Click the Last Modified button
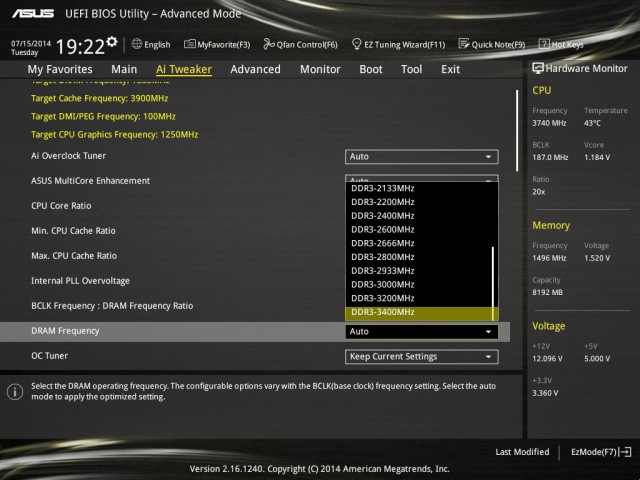 click(x=522, y=452)
